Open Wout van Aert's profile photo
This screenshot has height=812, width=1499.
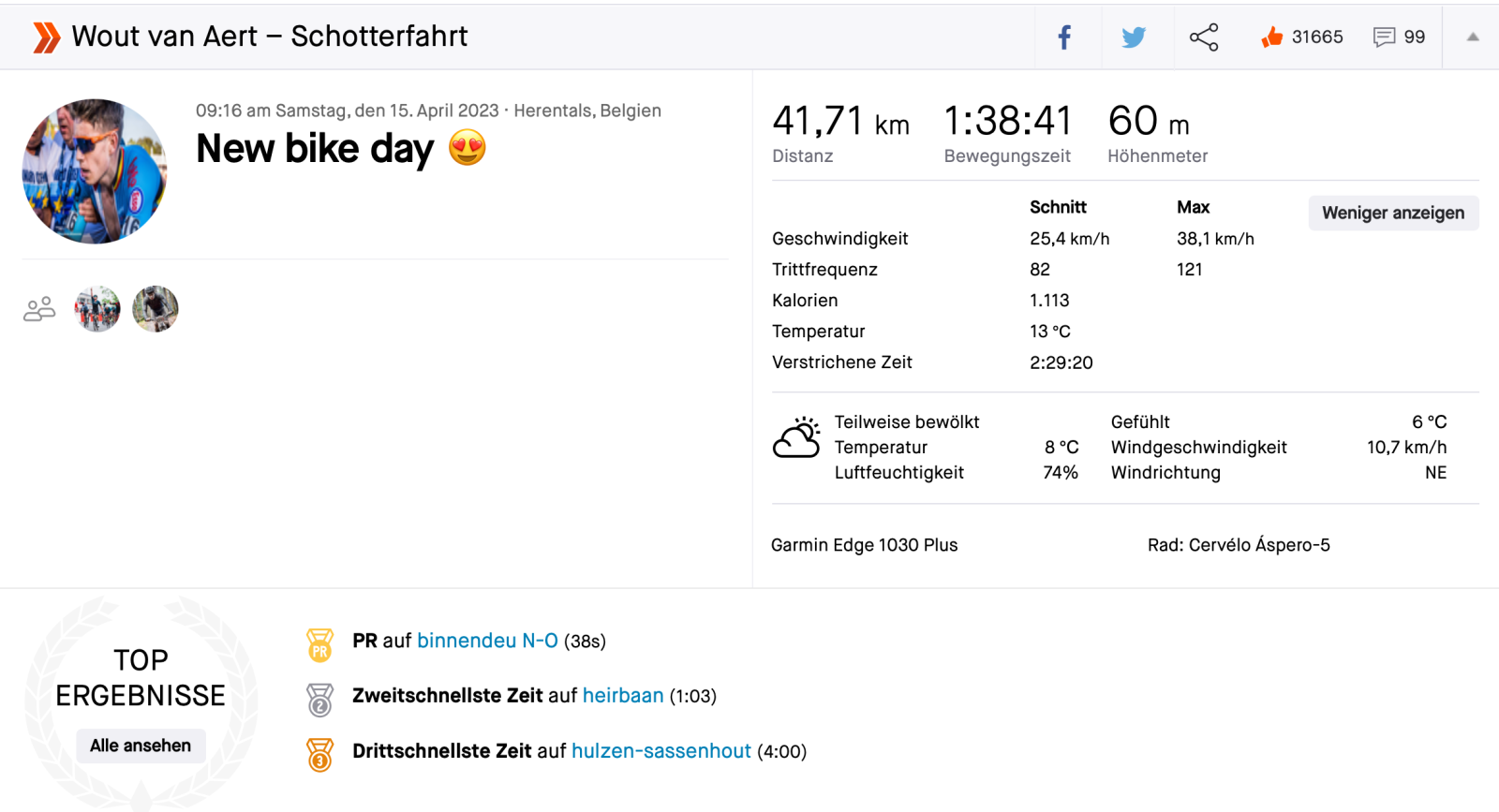click(95, 171)
